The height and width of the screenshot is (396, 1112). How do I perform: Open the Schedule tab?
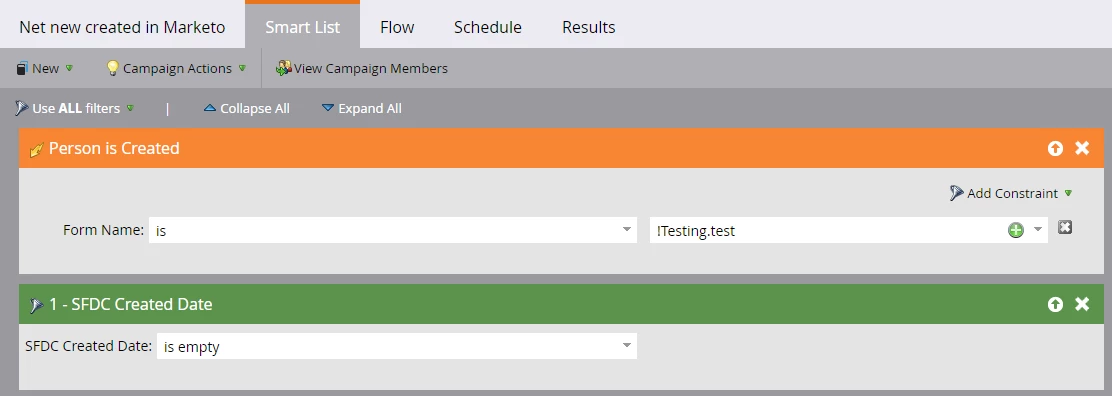point(488,27)
